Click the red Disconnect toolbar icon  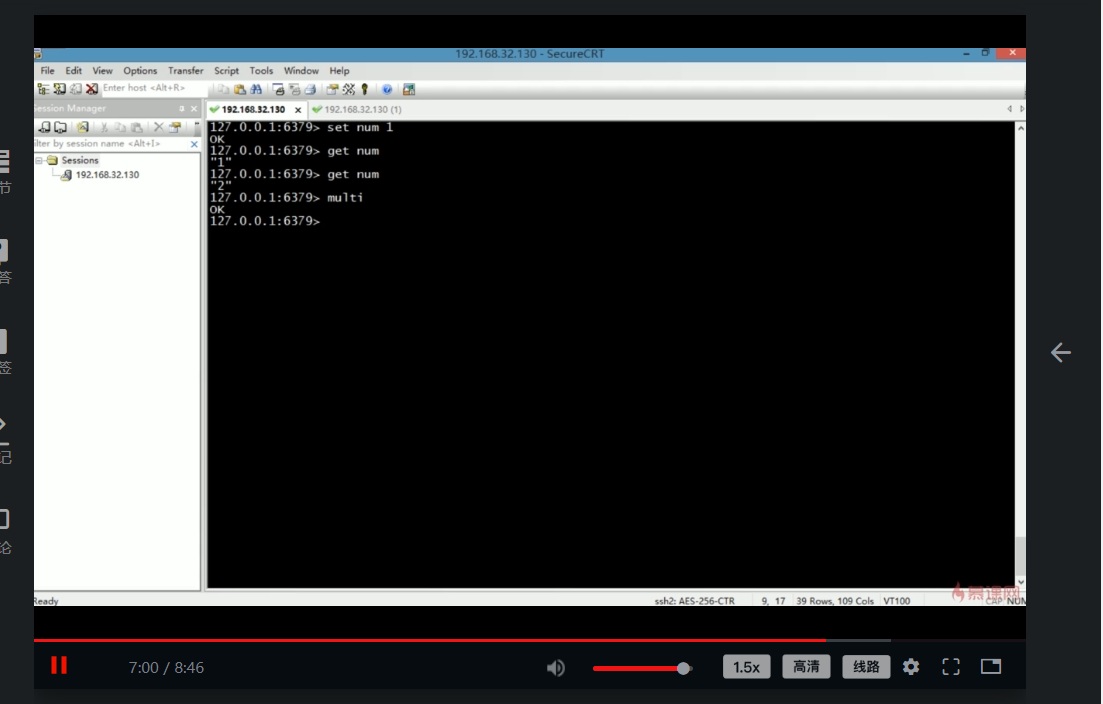point(91,89)
